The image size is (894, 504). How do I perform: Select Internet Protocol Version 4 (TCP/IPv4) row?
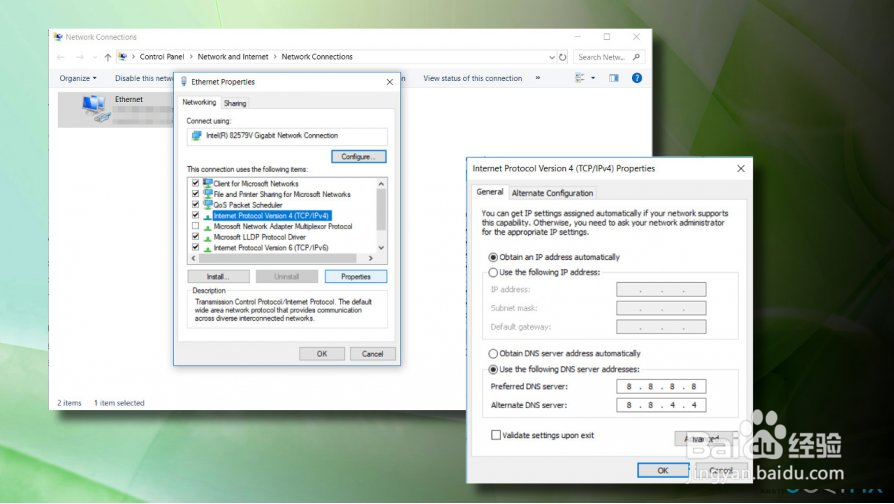(271, 216)
